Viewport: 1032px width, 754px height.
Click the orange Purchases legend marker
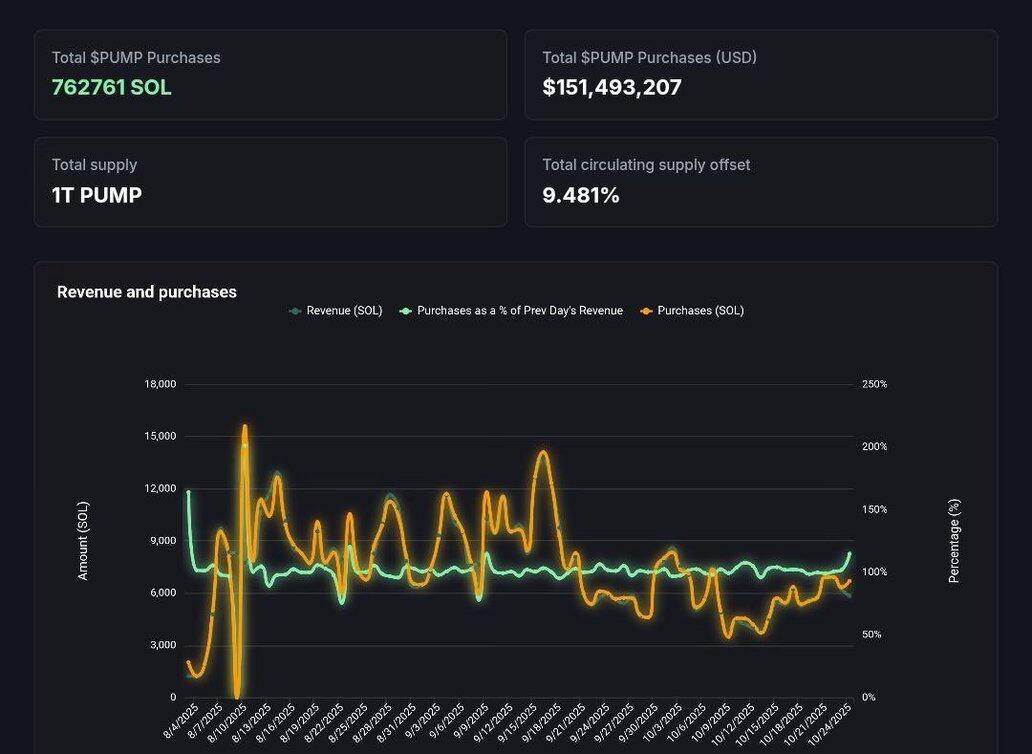click(x=646, y=311)
